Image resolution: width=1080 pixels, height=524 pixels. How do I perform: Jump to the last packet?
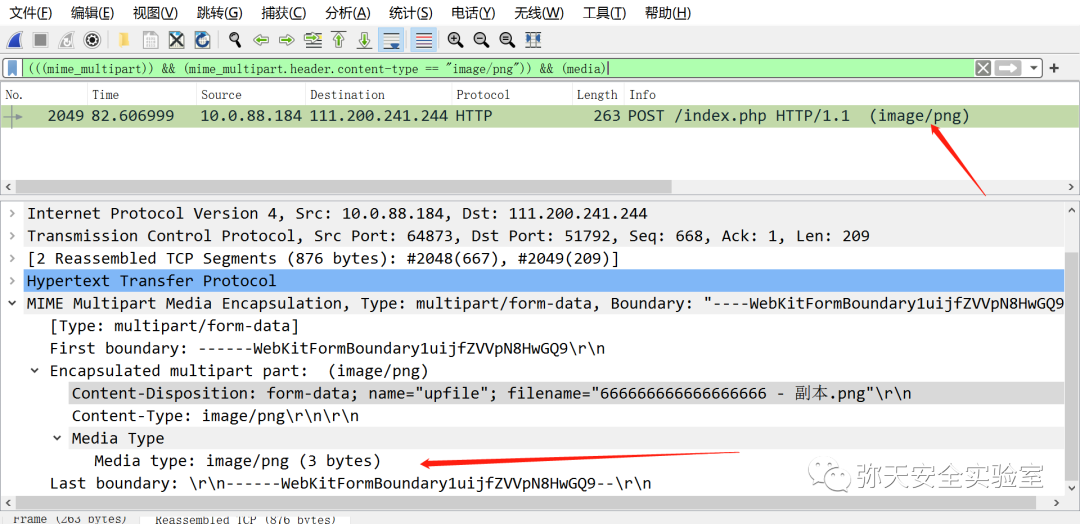pos(365,40)
